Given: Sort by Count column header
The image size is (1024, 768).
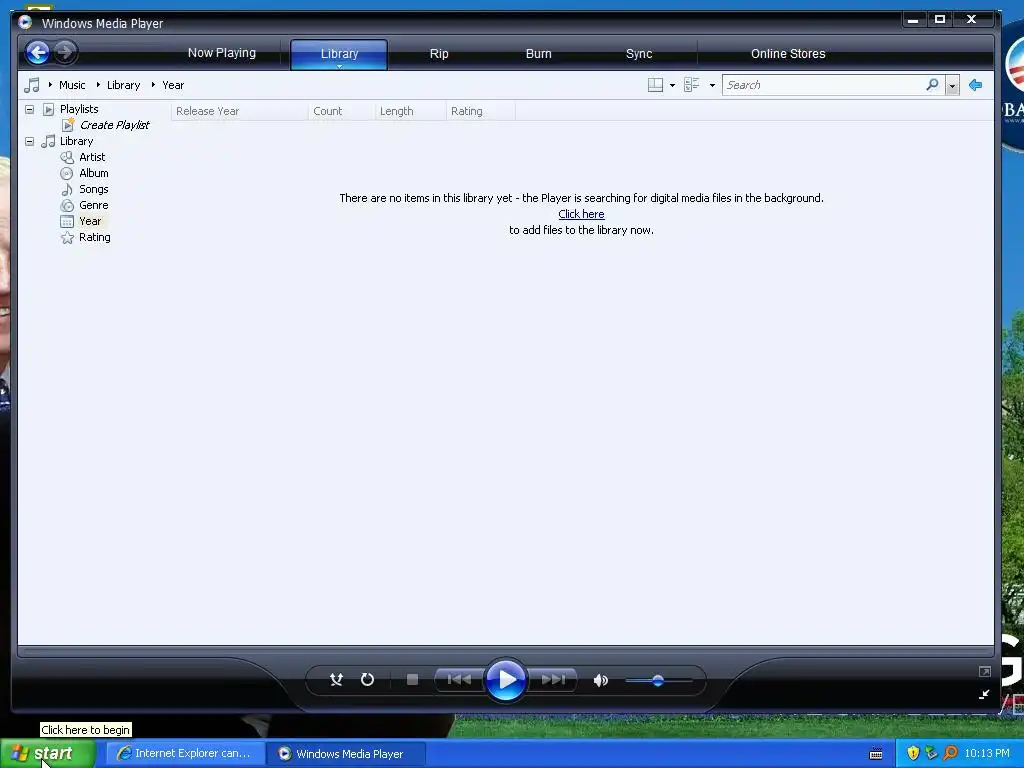Looking at the screenshot, I should [x=342, y=111].
